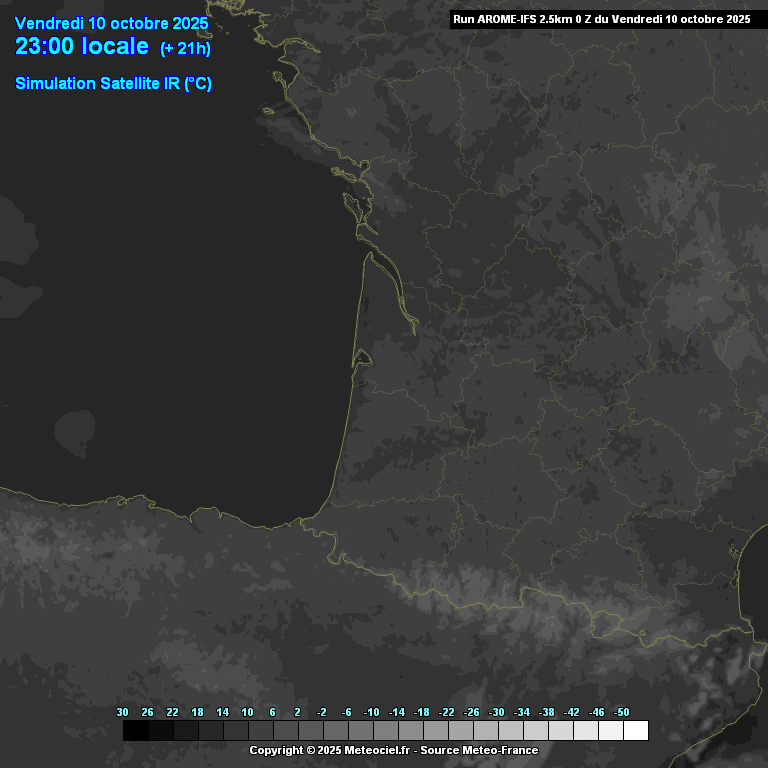Viewport: 768px width, 768px height.
Task: Click the -10 legend temperature label
Action: [x=372, y=712]
